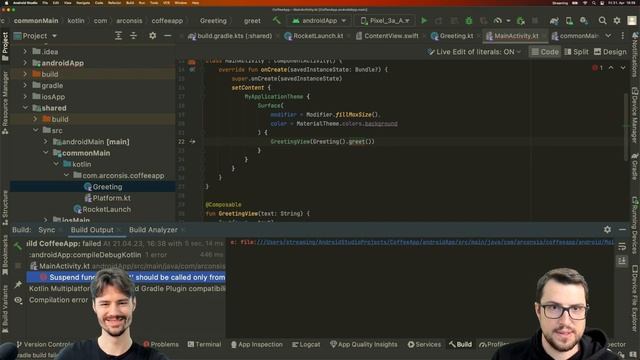Go to previous highlighted error arrow
Viewport: 640px width, 360px height.
click(611, 68)
